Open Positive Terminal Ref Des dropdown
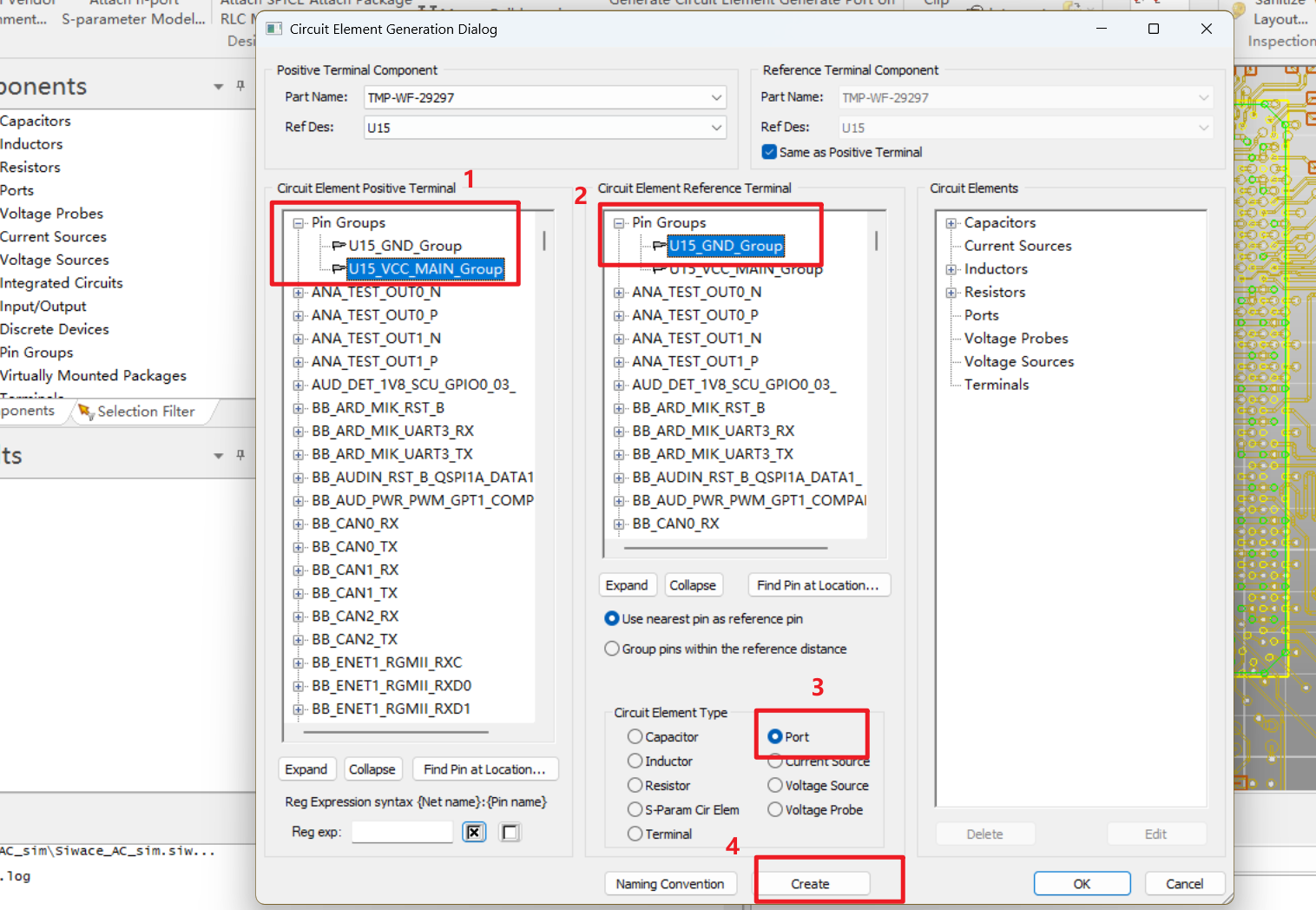 [x=717, y=128]
